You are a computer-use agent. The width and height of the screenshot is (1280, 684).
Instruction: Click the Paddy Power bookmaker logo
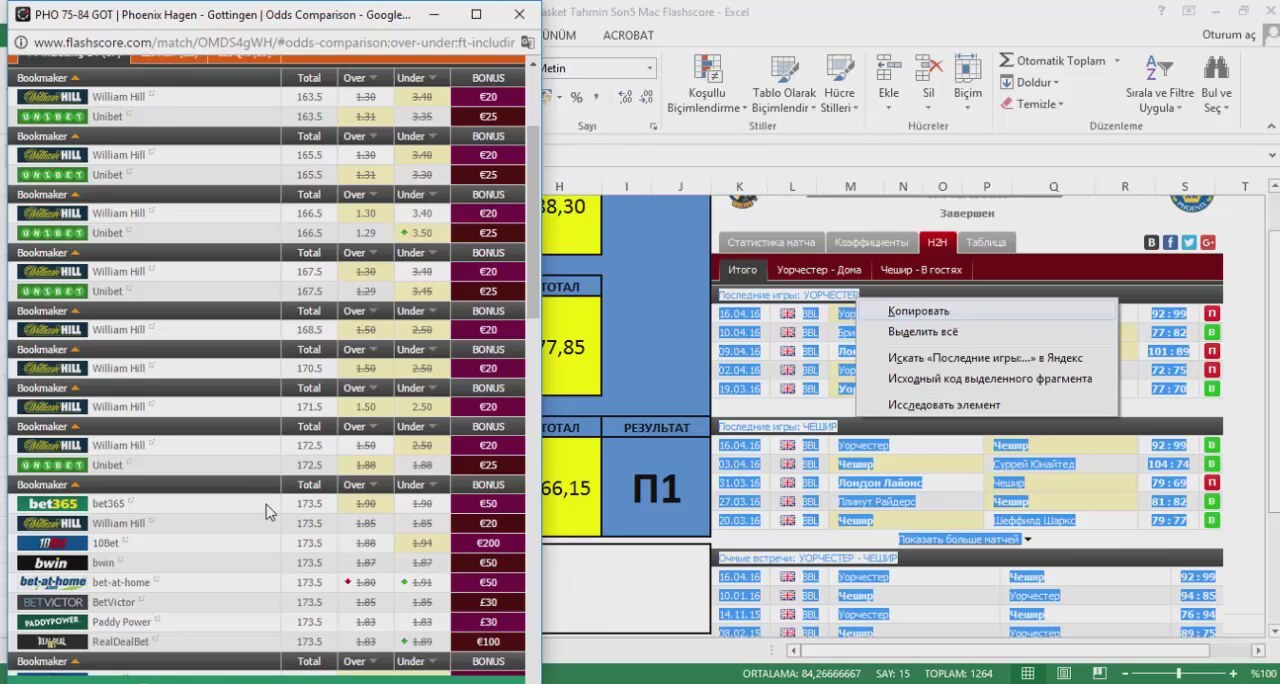tap(52, 622)
